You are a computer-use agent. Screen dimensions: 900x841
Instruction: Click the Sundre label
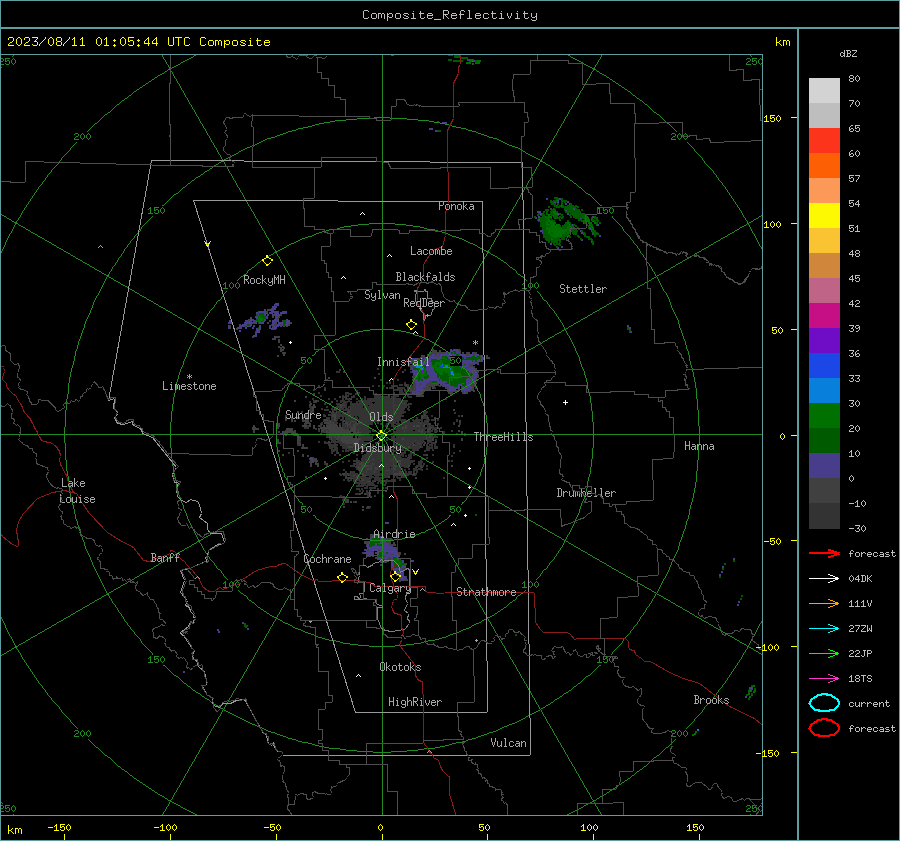click(303, 414)
